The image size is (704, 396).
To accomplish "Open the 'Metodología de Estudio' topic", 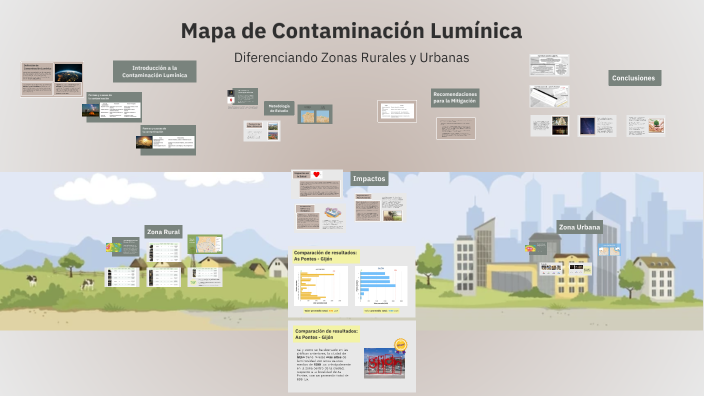I will tap(279, 108).
